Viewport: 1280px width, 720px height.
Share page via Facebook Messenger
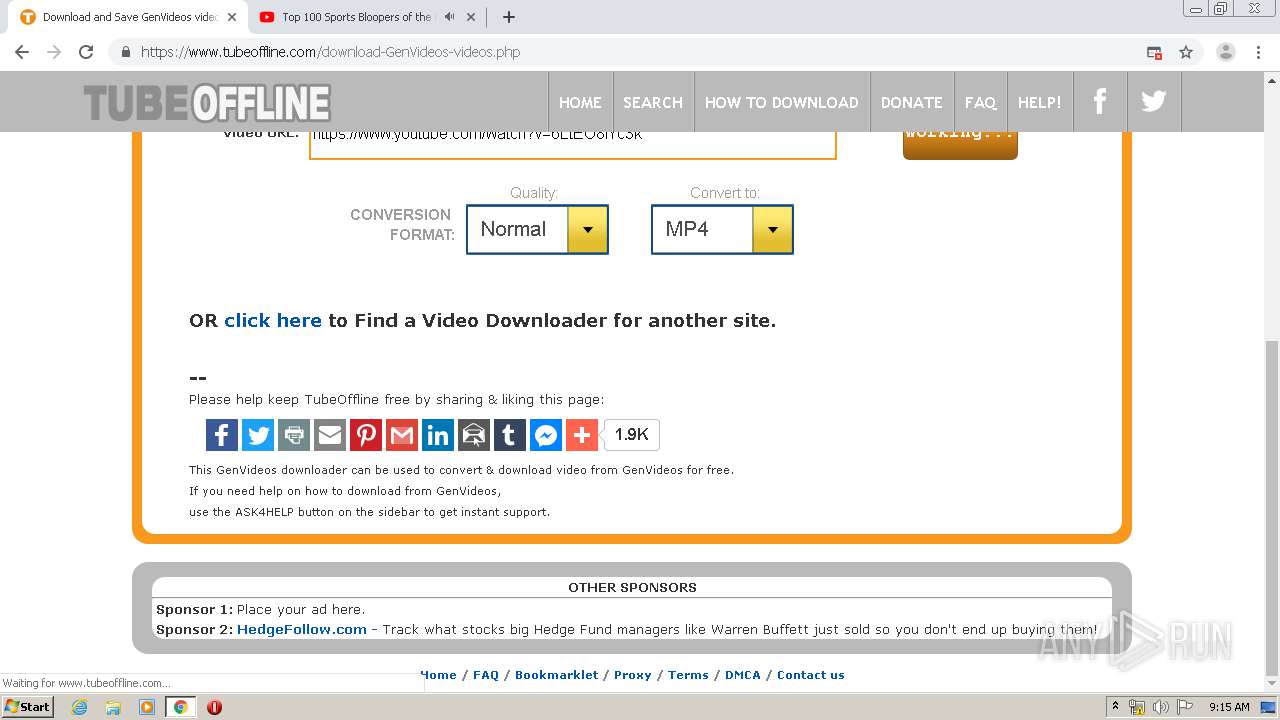(x=546, y=435)
